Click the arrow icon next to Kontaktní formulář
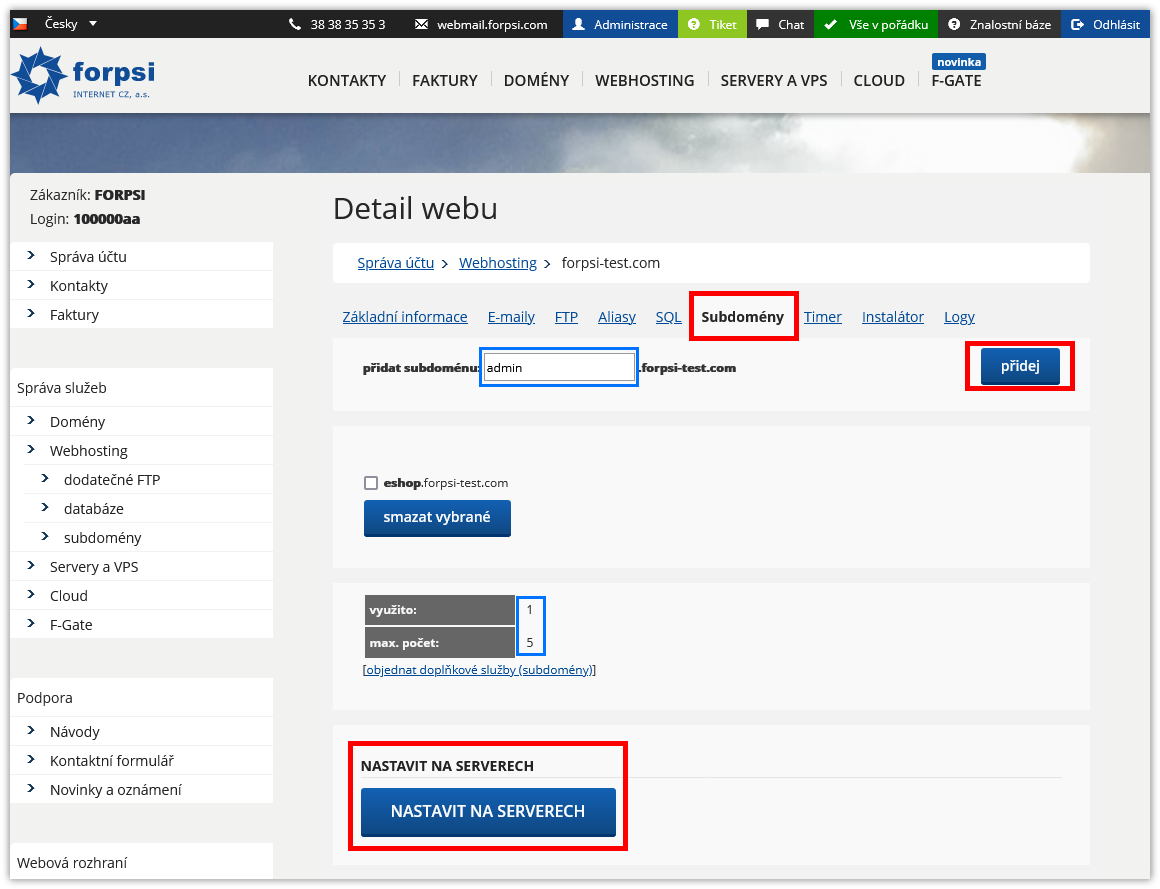The width and height of the screenshot is (1160, 889). point(31,759)
